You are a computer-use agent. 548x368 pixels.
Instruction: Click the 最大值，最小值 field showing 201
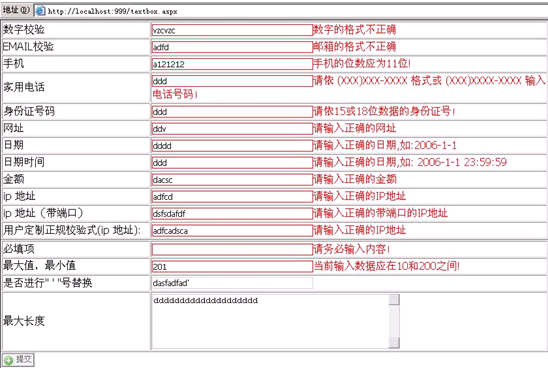(232, 267)
